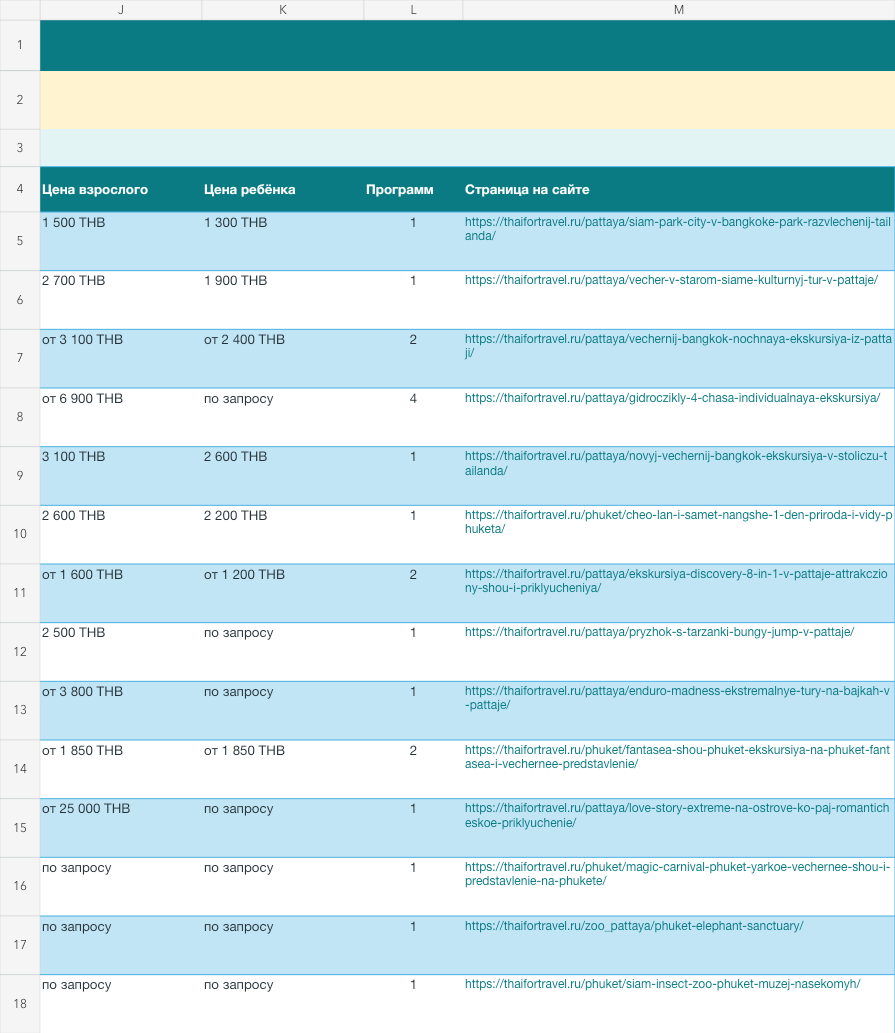This screenshot has width=895, height=1033.
Task: Open the siam-park-city-v-bangkoke link
Action: click(x=678, y=229)
